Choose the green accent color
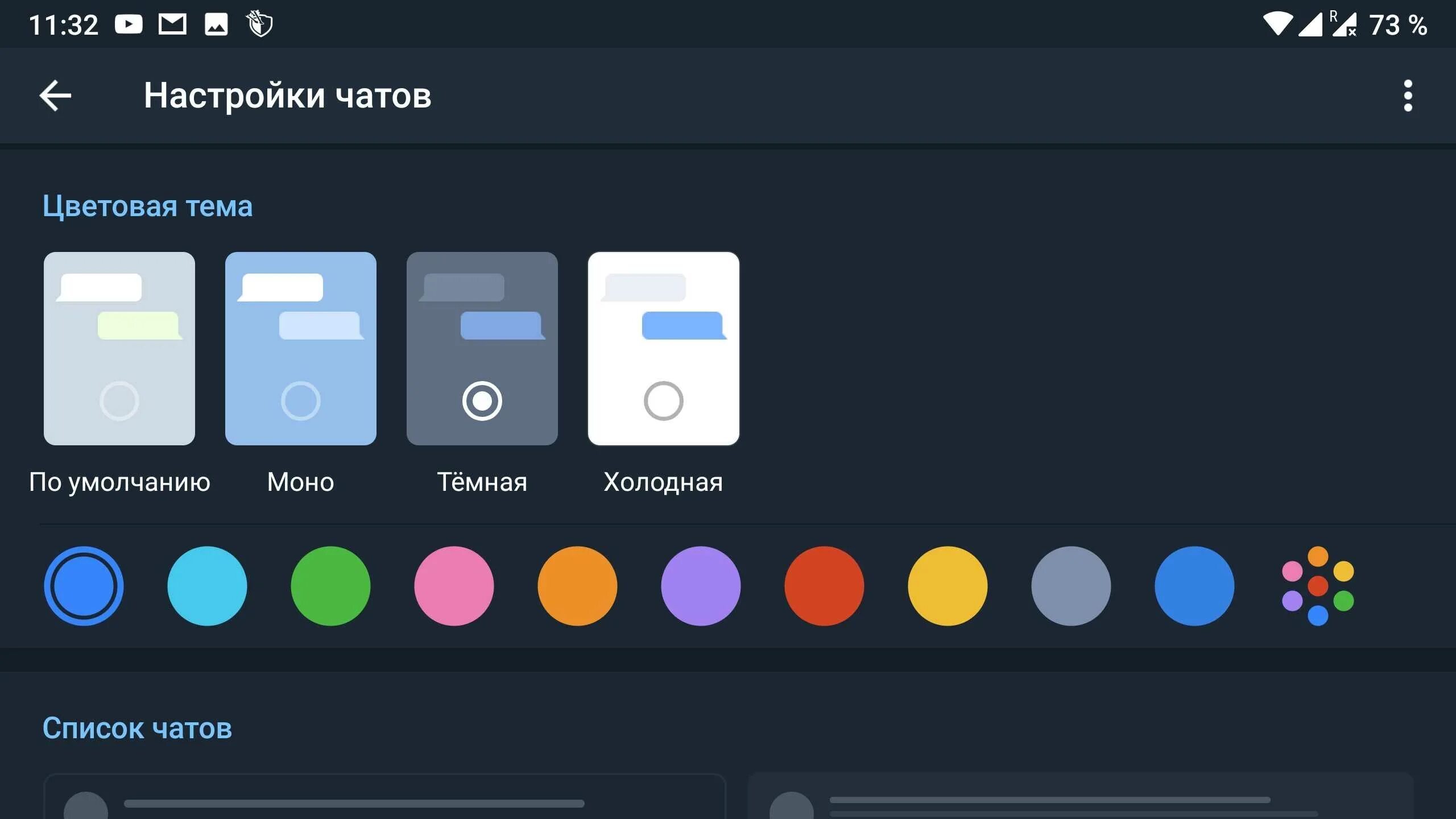This screenshot has height=819, width=1456. [330, 586]
